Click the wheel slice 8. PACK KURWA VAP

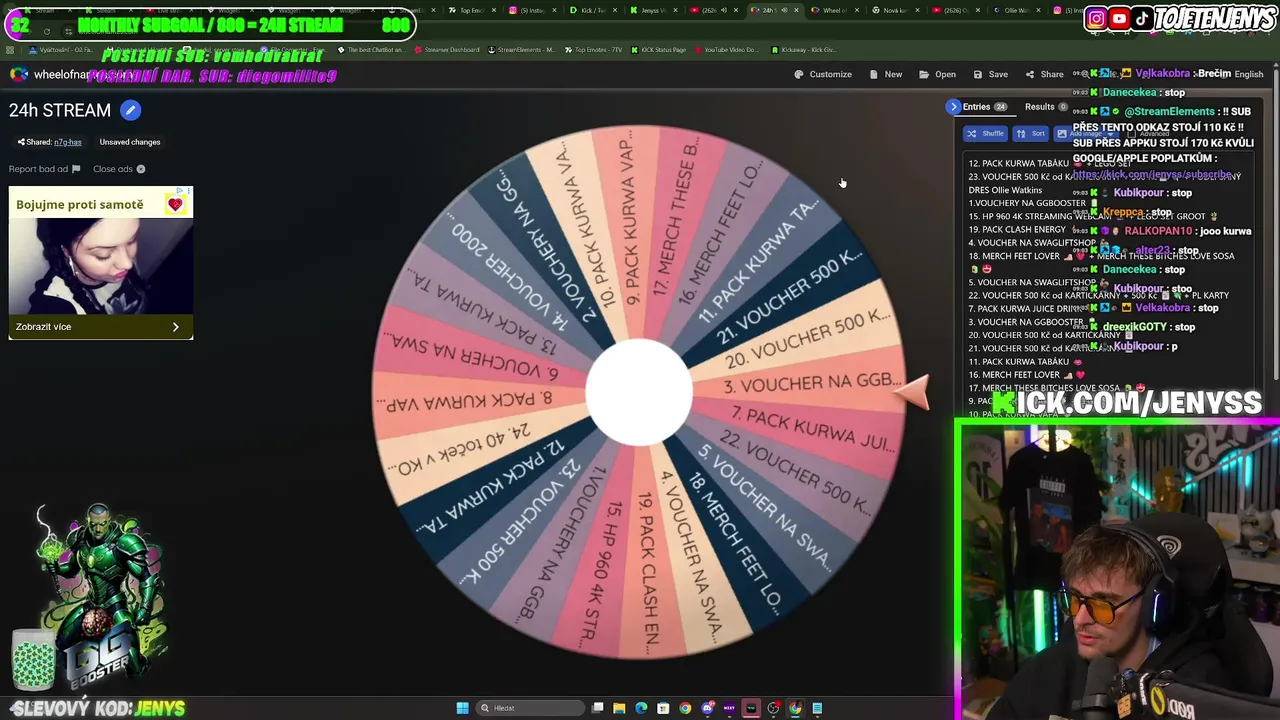(465, 401)
